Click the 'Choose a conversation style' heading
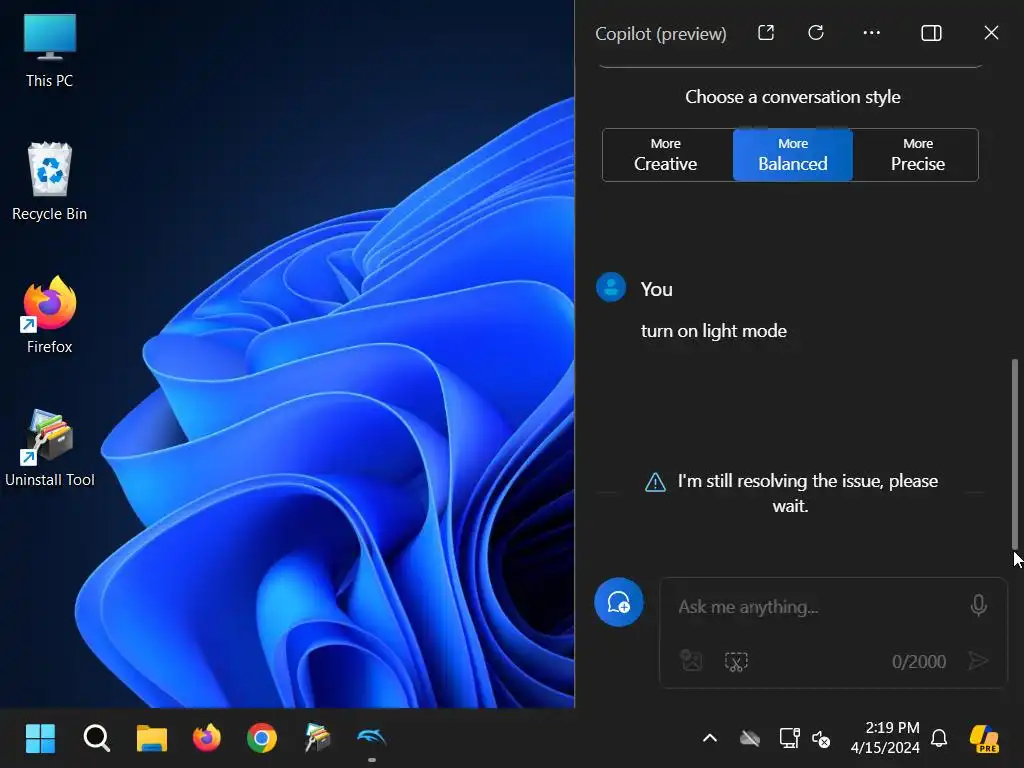 click(793, 97)
